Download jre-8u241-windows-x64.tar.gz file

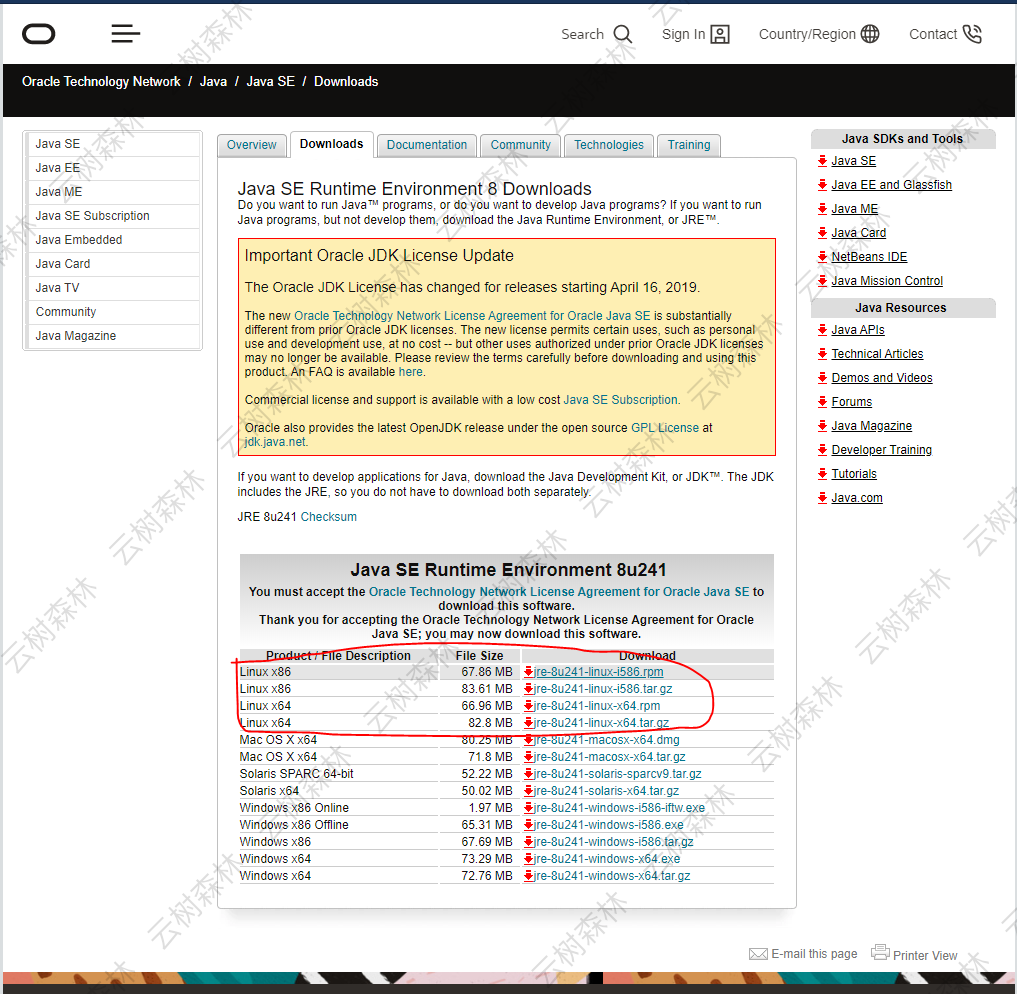point(612,876)
